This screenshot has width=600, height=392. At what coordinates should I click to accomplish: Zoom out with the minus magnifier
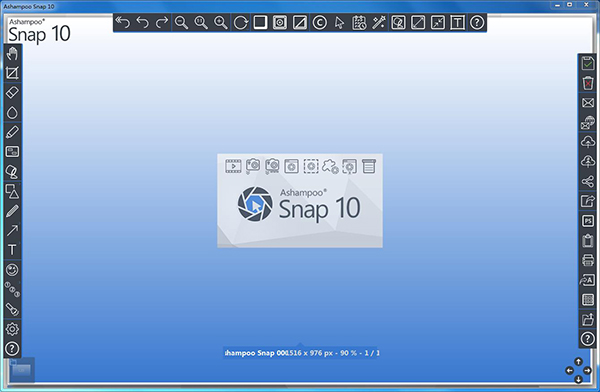(x=181, y=23)
